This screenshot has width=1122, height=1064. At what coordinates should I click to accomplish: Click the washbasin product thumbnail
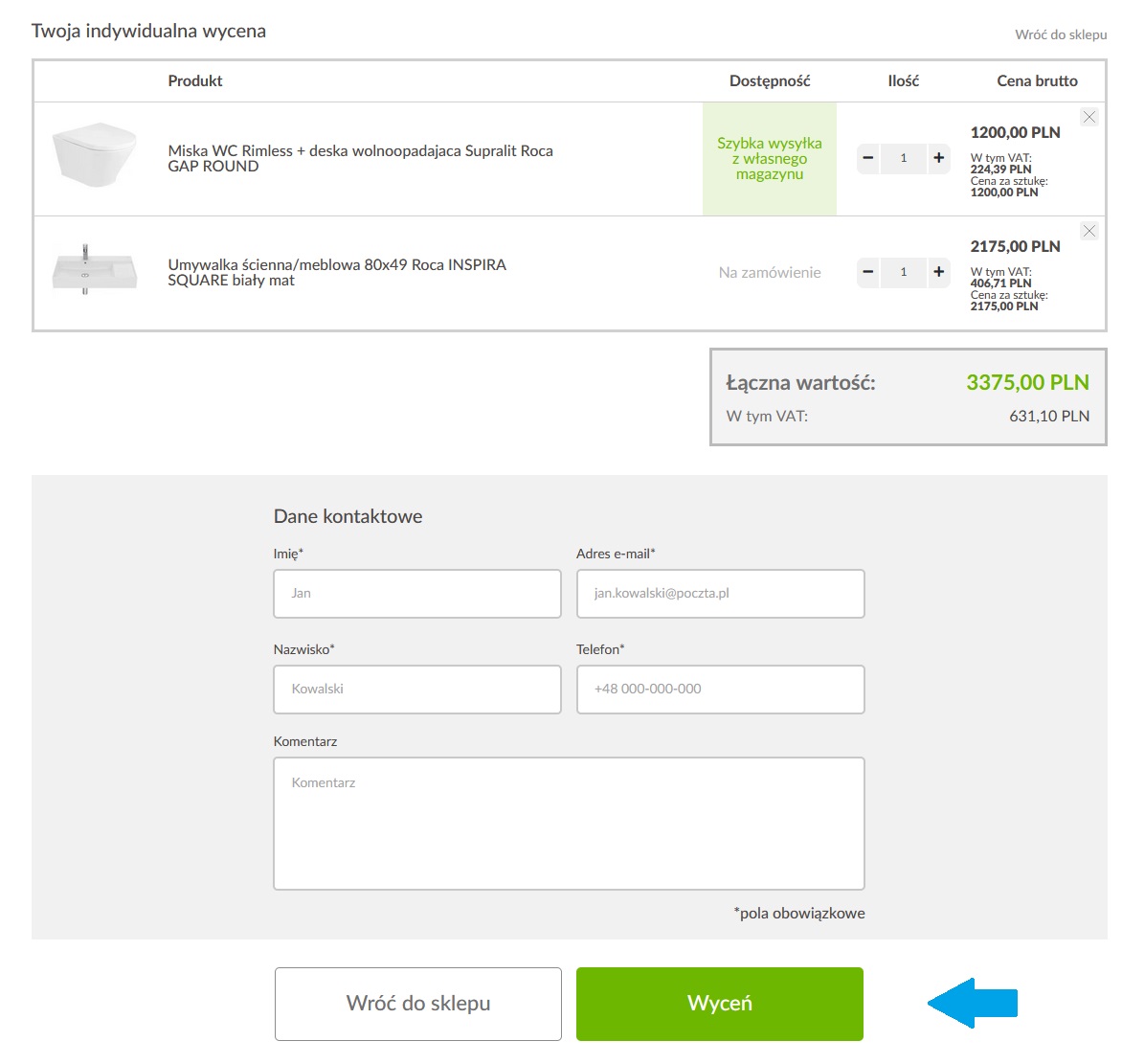tap(94, 270)
